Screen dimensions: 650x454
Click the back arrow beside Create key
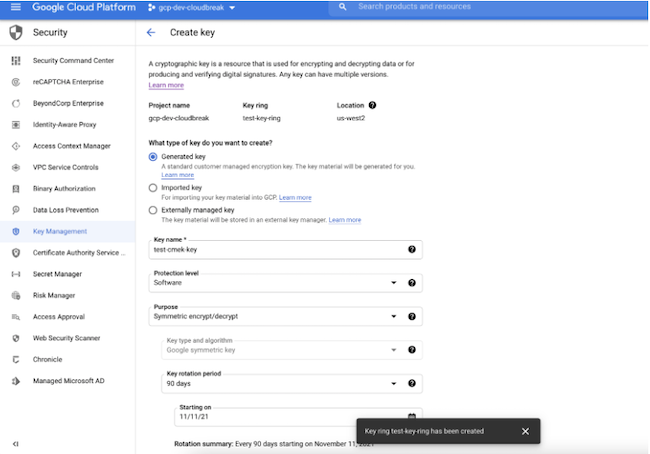(151, 33)
